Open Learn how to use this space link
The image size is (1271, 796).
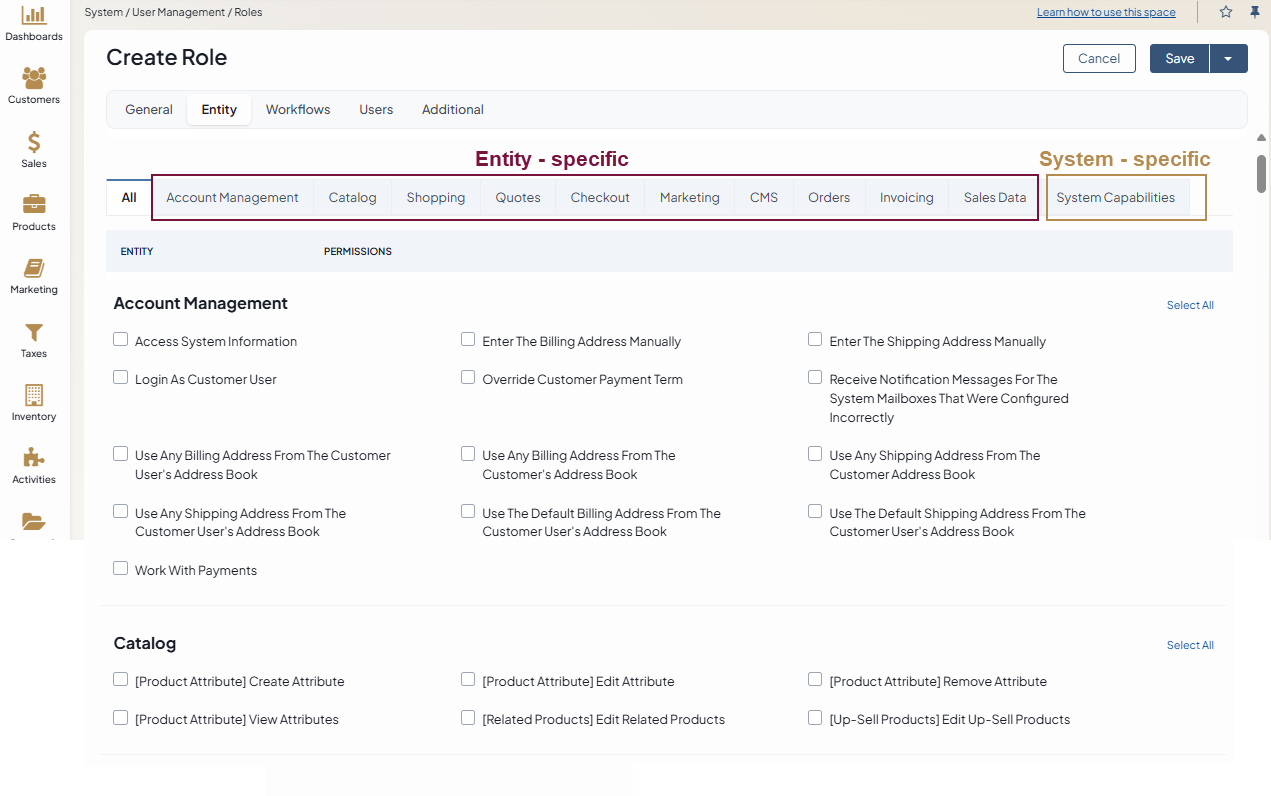[x=1106, y=12]
